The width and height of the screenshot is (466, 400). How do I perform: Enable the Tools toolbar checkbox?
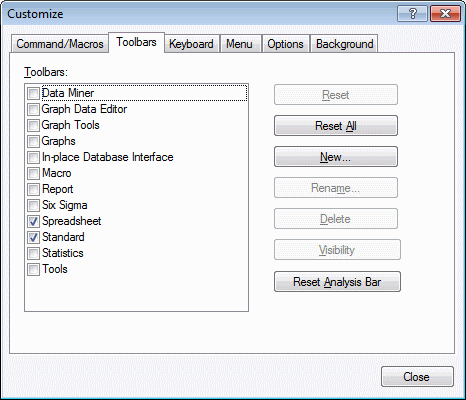[33, 269]
